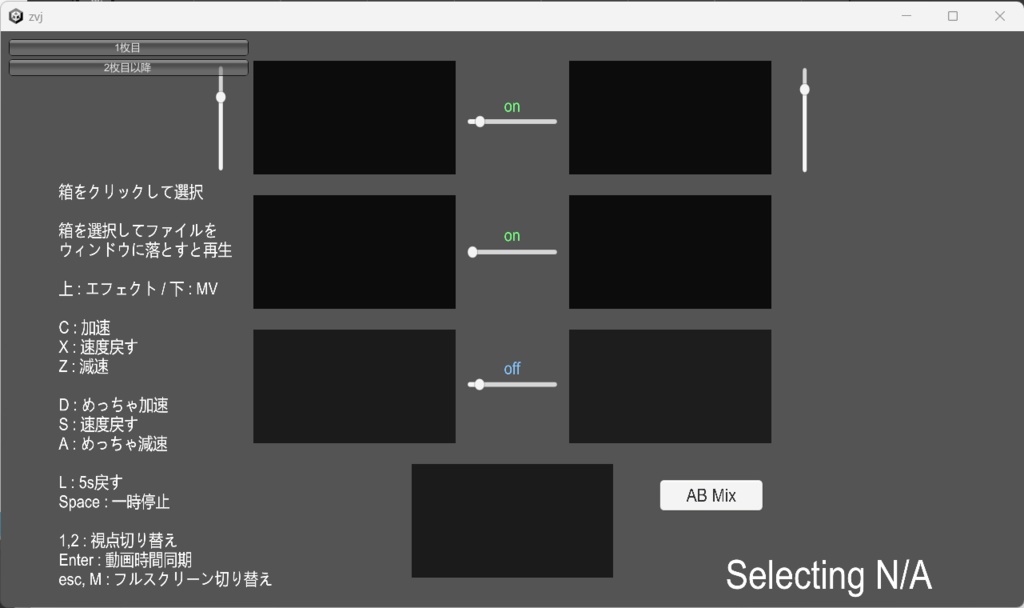
Task: Click the output preview box at bottom center
Action: pos(512,519)
